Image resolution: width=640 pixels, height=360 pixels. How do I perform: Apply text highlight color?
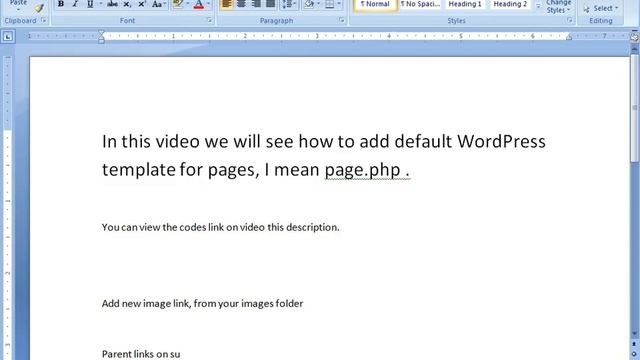point(178,4)
